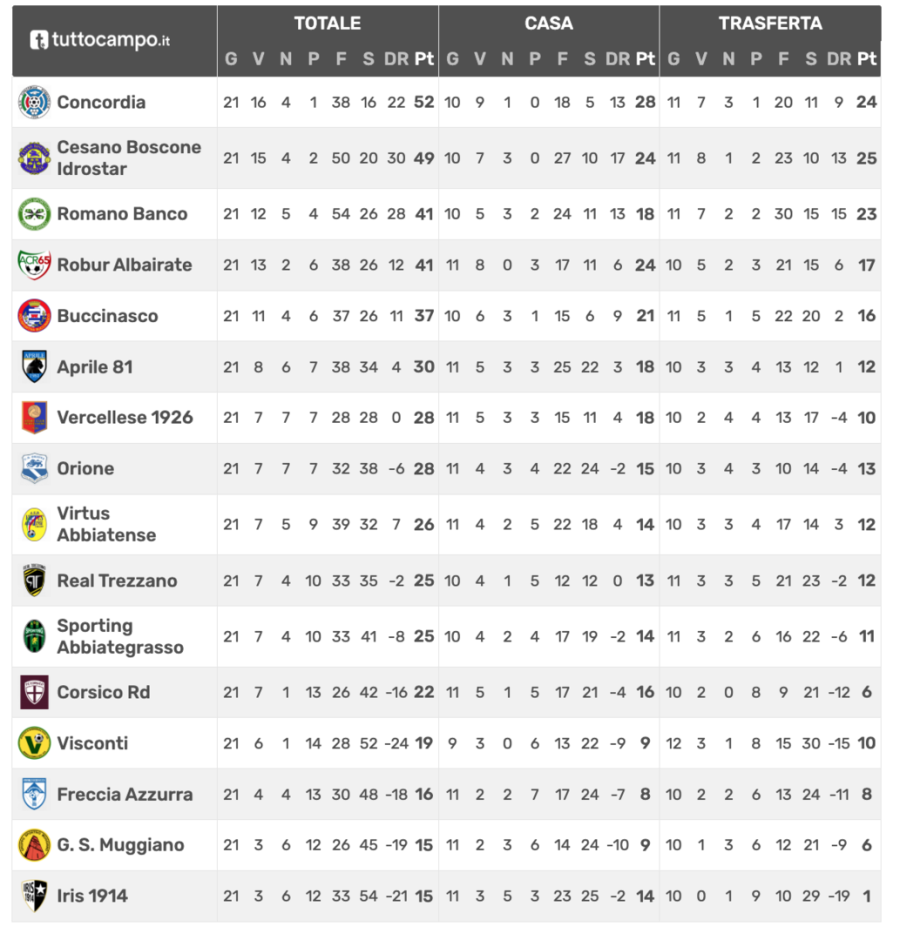Select the TRASFERTA header section
Image resolution: width=900 pixels, height=940 pixels.
pos(770,23)
